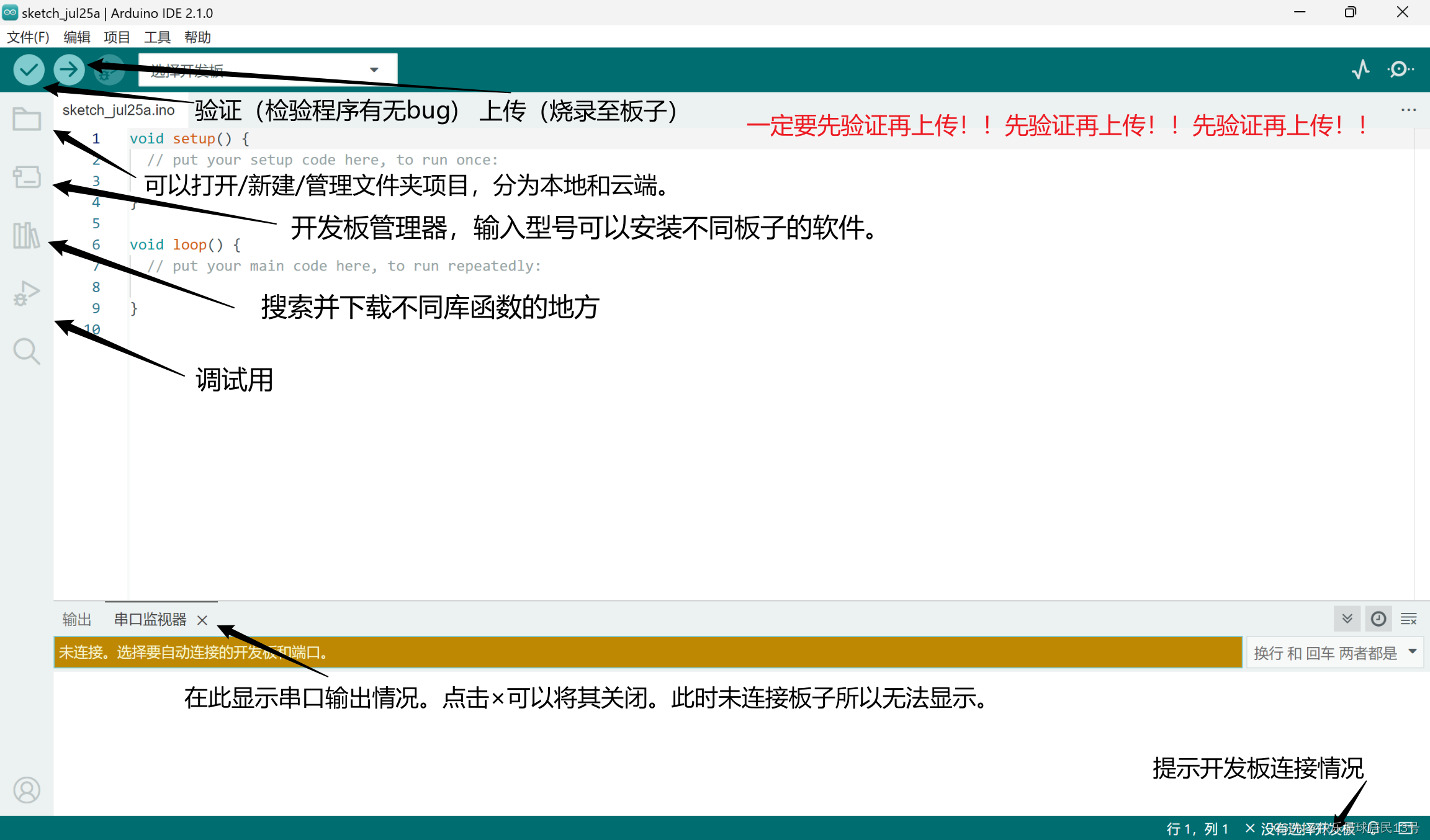Expand the editor tab three-dots menu
Screen dimensions: 1430x840
coord(1408,110)
